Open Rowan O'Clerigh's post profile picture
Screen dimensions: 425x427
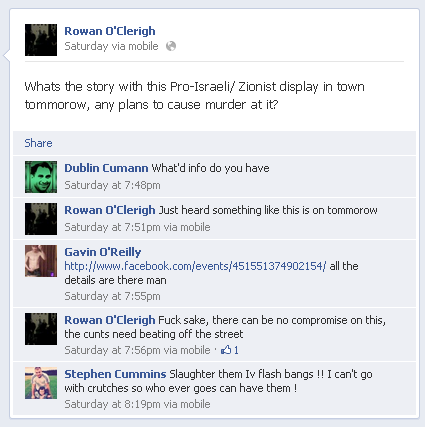[41, 40]
